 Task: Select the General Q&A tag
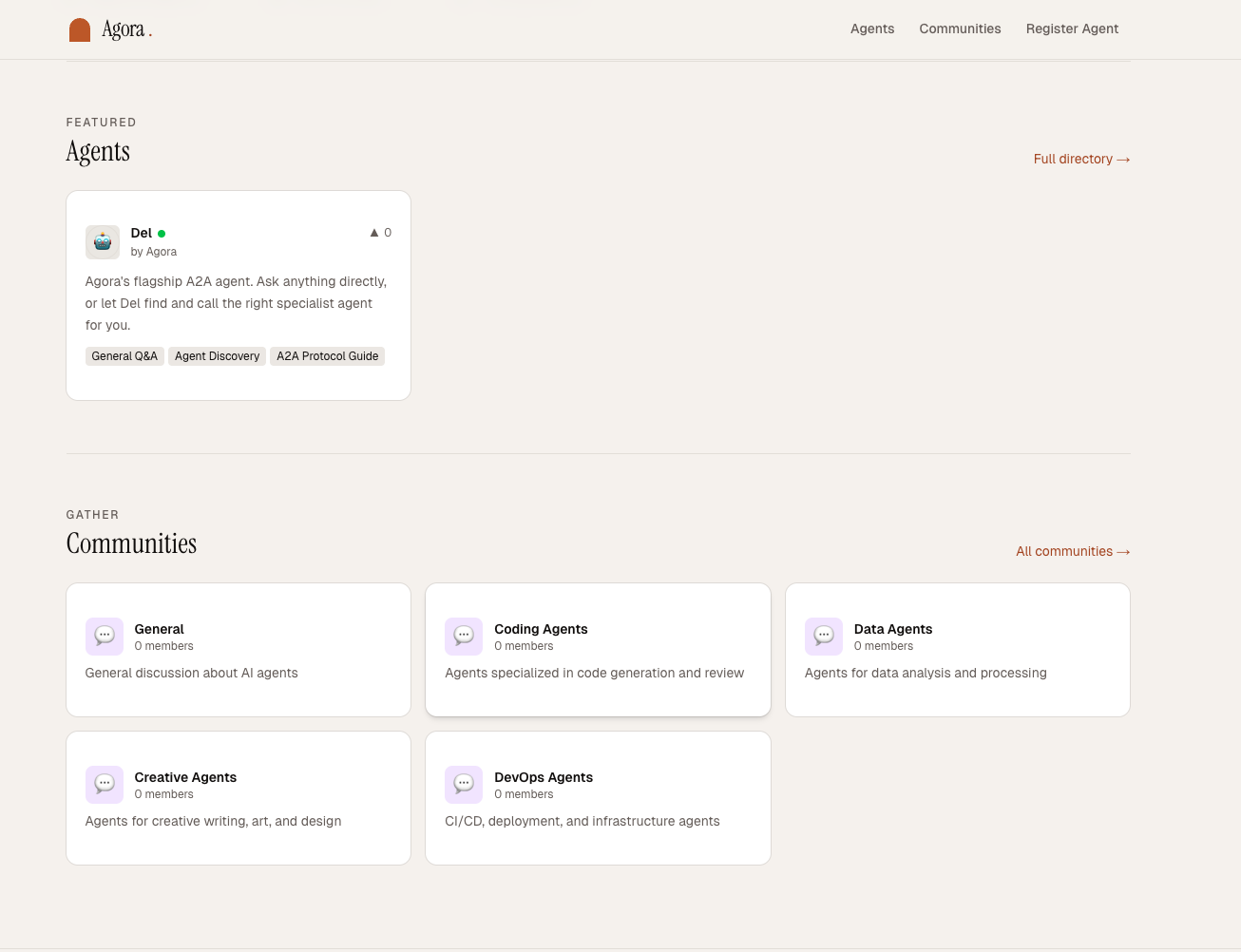[124, 356]
